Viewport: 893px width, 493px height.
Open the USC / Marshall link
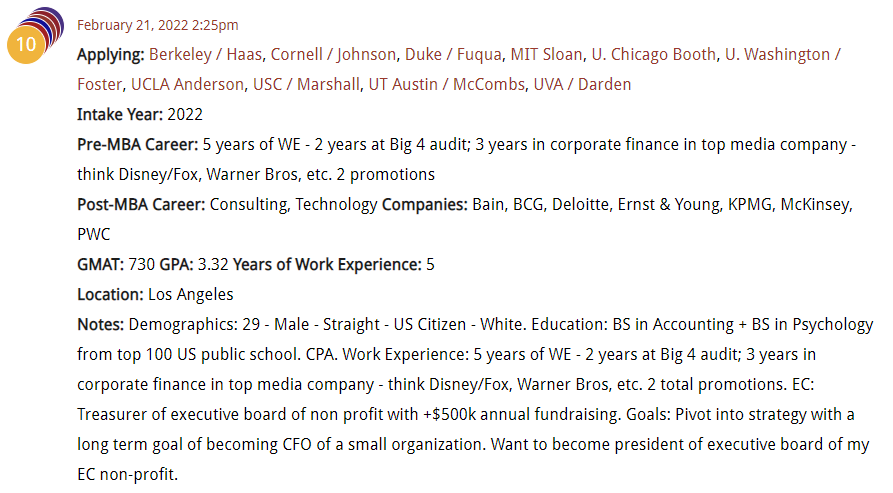pos(306,84)
